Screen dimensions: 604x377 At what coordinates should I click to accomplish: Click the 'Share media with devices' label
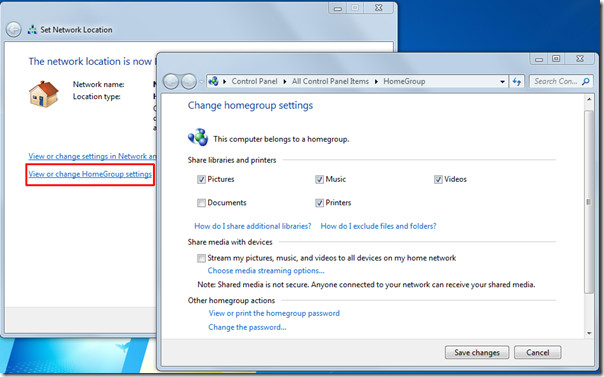[x=230, y=242]
